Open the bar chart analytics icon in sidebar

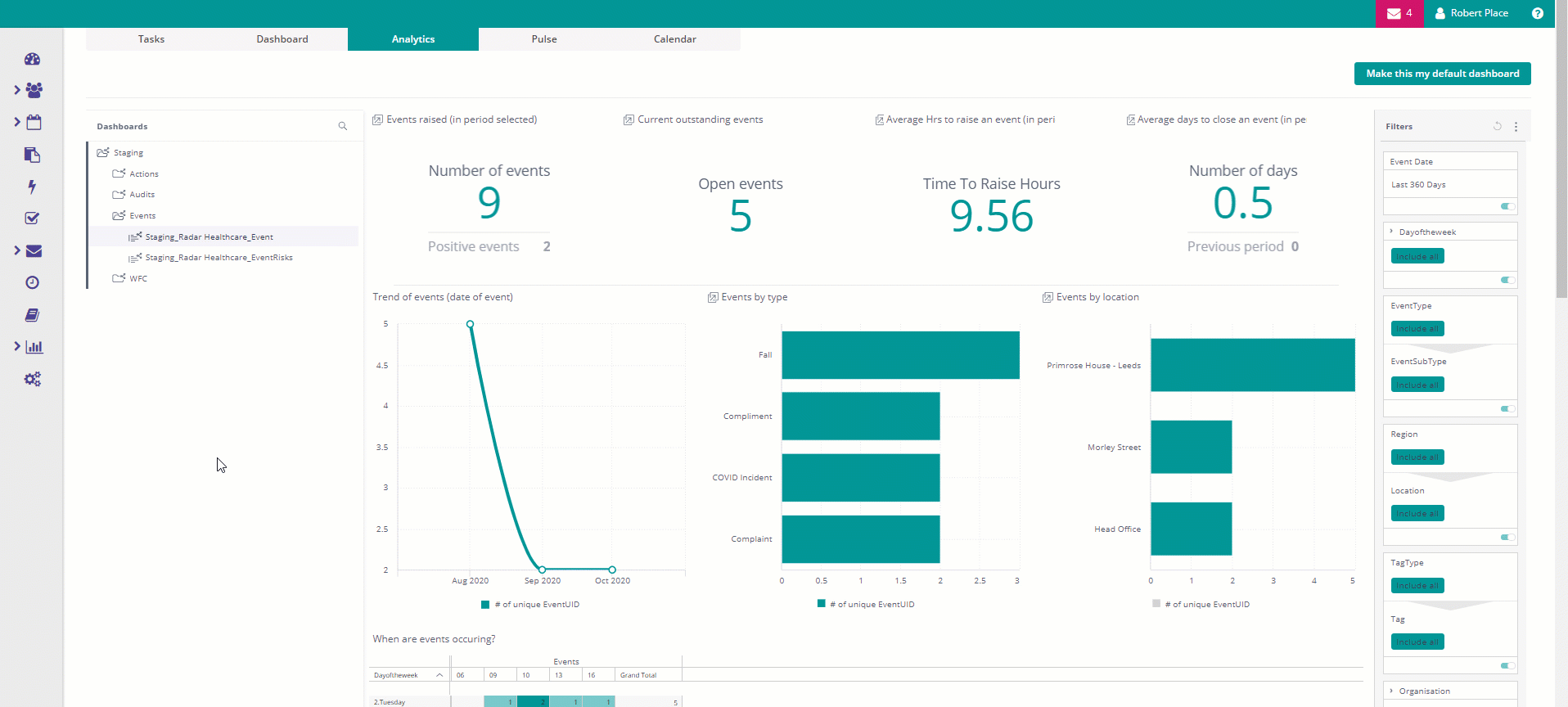pyautogui.click(x=34, y=347)
